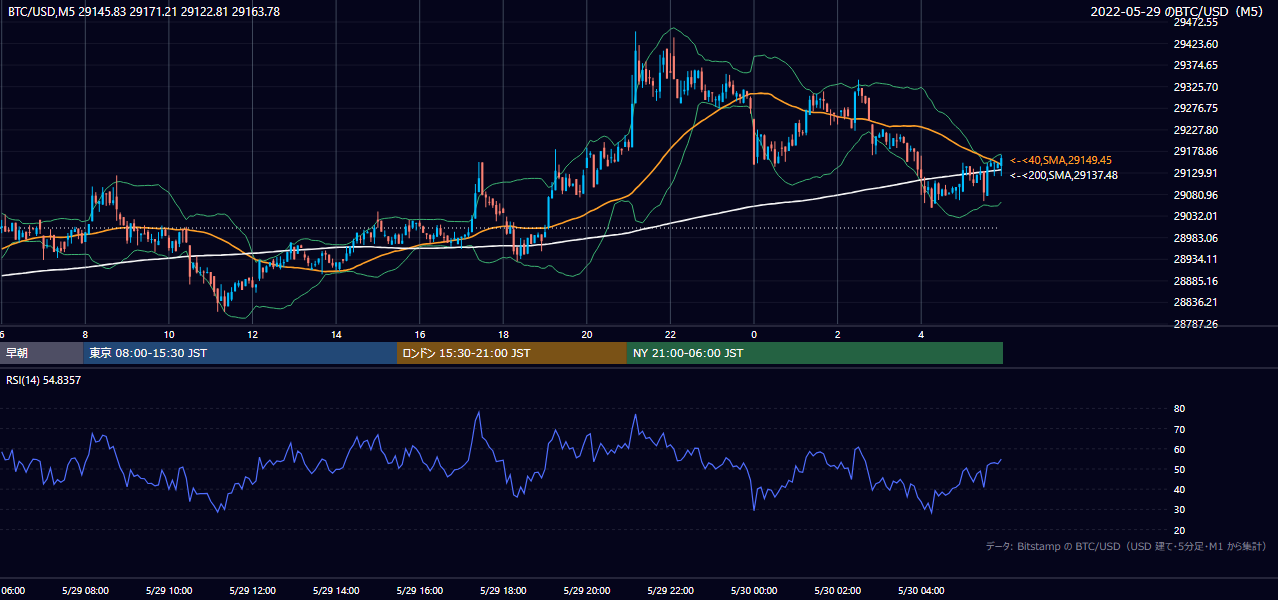
Task: Click the 5/30 04:00 date label
Action: tap(921, 590)
